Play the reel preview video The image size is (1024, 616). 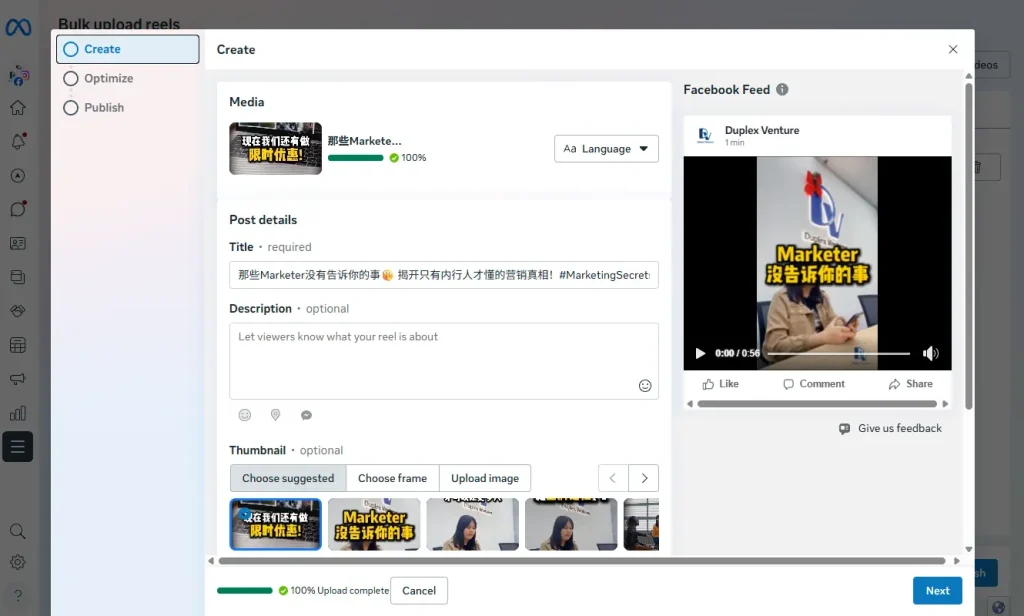[700, 353]
